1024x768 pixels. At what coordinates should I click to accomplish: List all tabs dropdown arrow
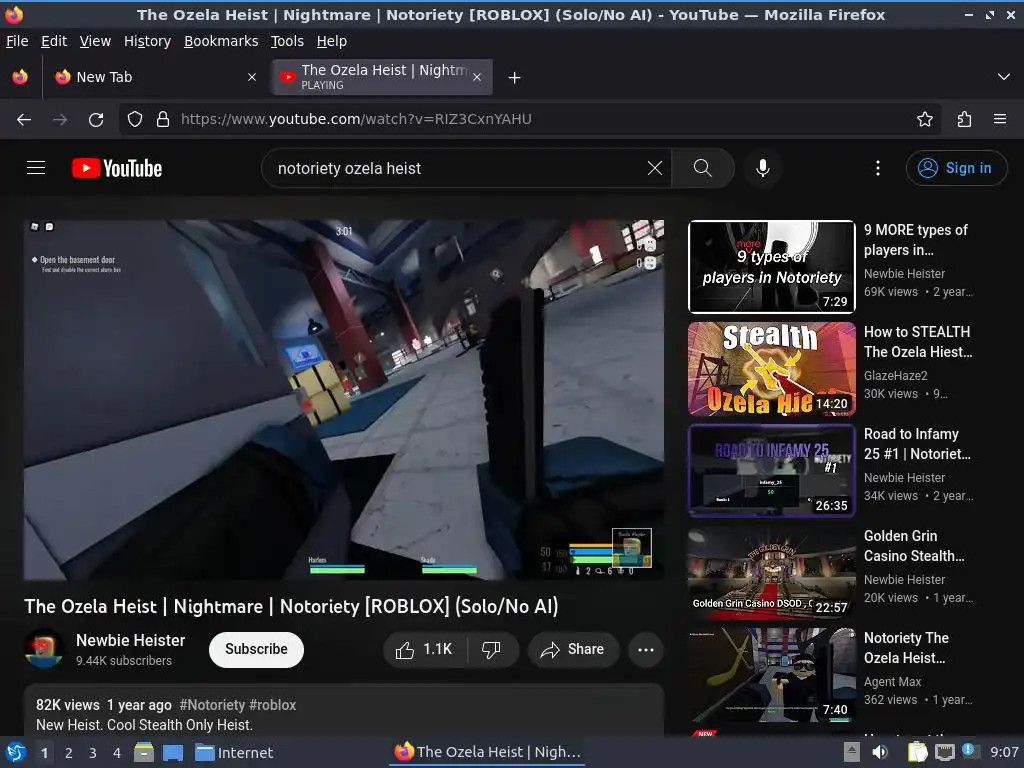click(1003, 77)
